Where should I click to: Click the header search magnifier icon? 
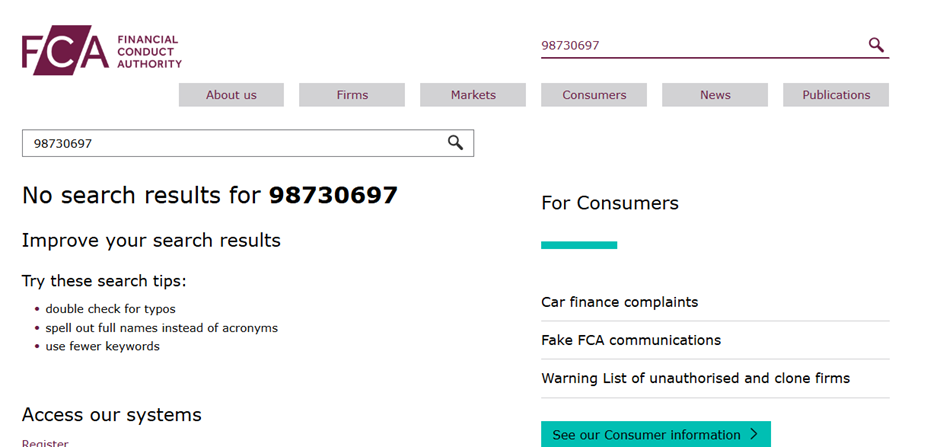point(876,45)
